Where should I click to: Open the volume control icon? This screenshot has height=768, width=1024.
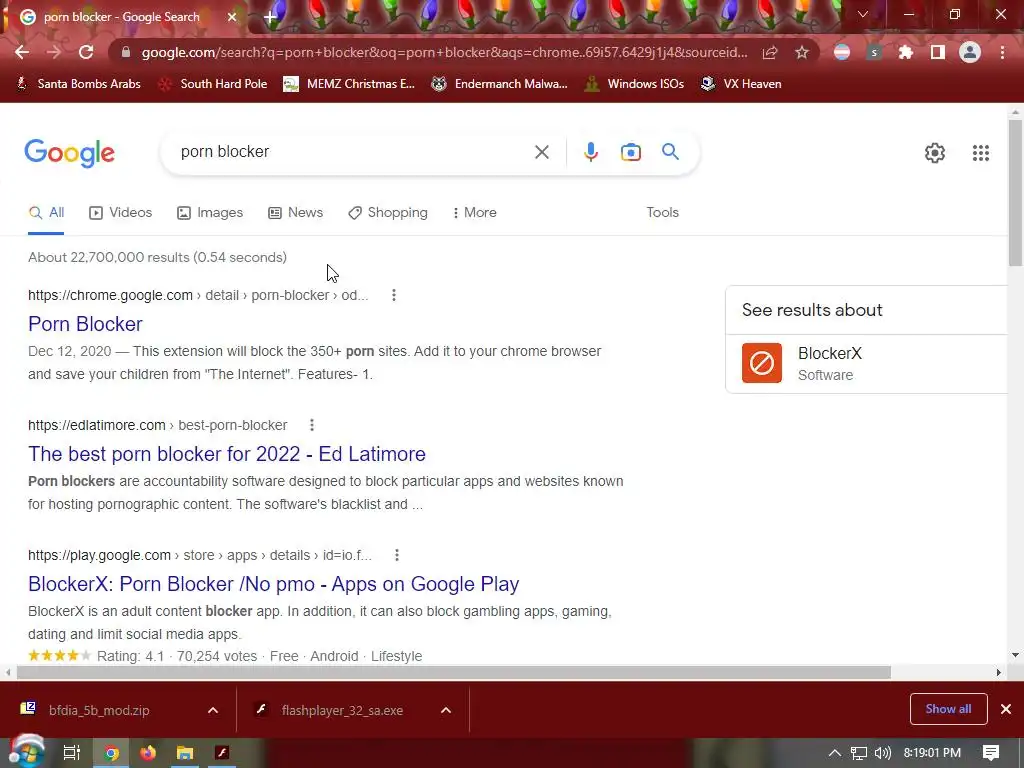point(882,753)
